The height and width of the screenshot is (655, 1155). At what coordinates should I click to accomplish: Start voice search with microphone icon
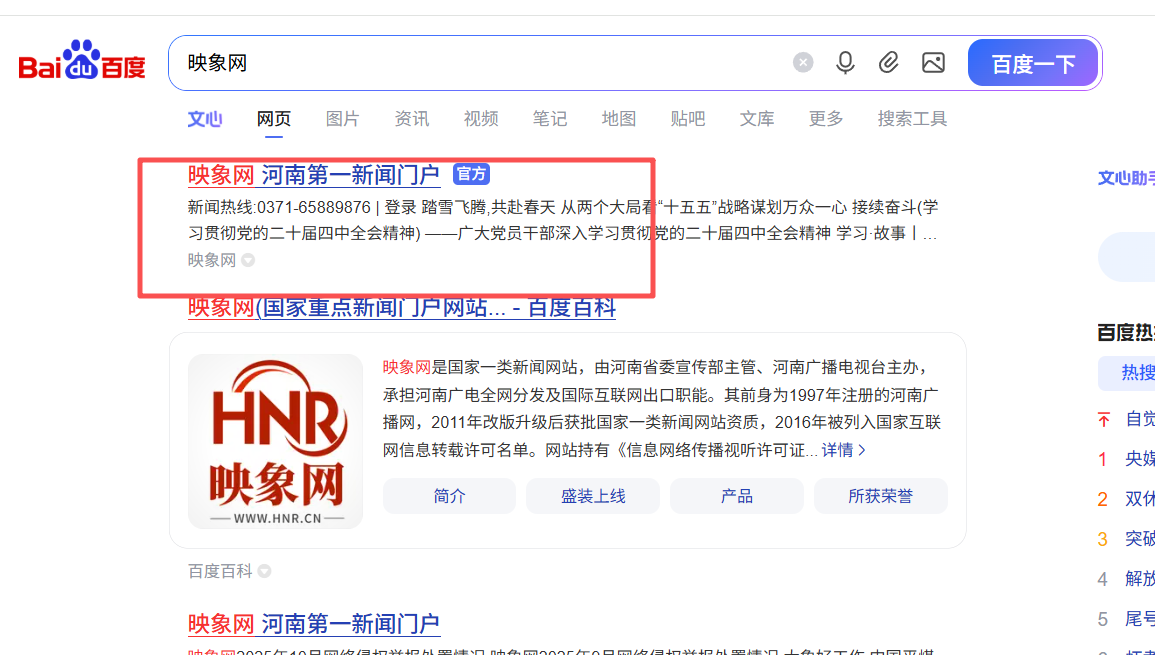845,63
